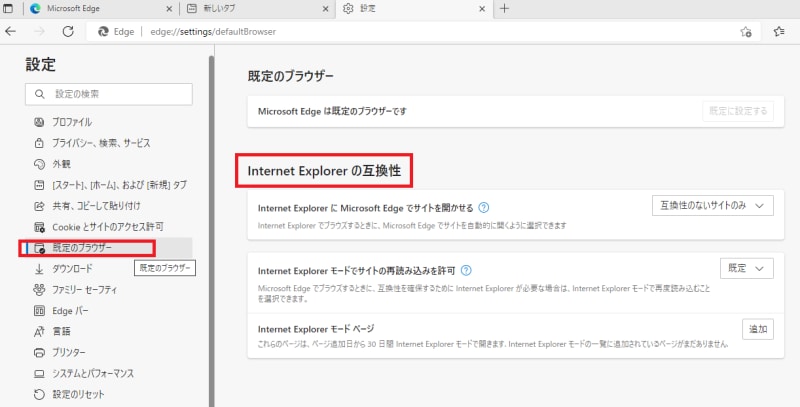Click help icon beside サイトを開かせる
800x407 pixels.
(484, 208)
